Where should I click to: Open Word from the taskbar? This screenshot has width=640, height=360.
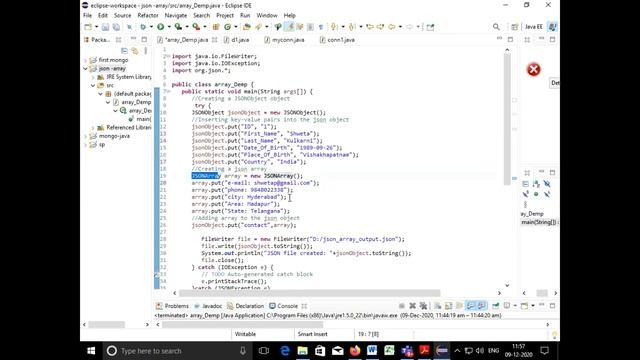372,351
